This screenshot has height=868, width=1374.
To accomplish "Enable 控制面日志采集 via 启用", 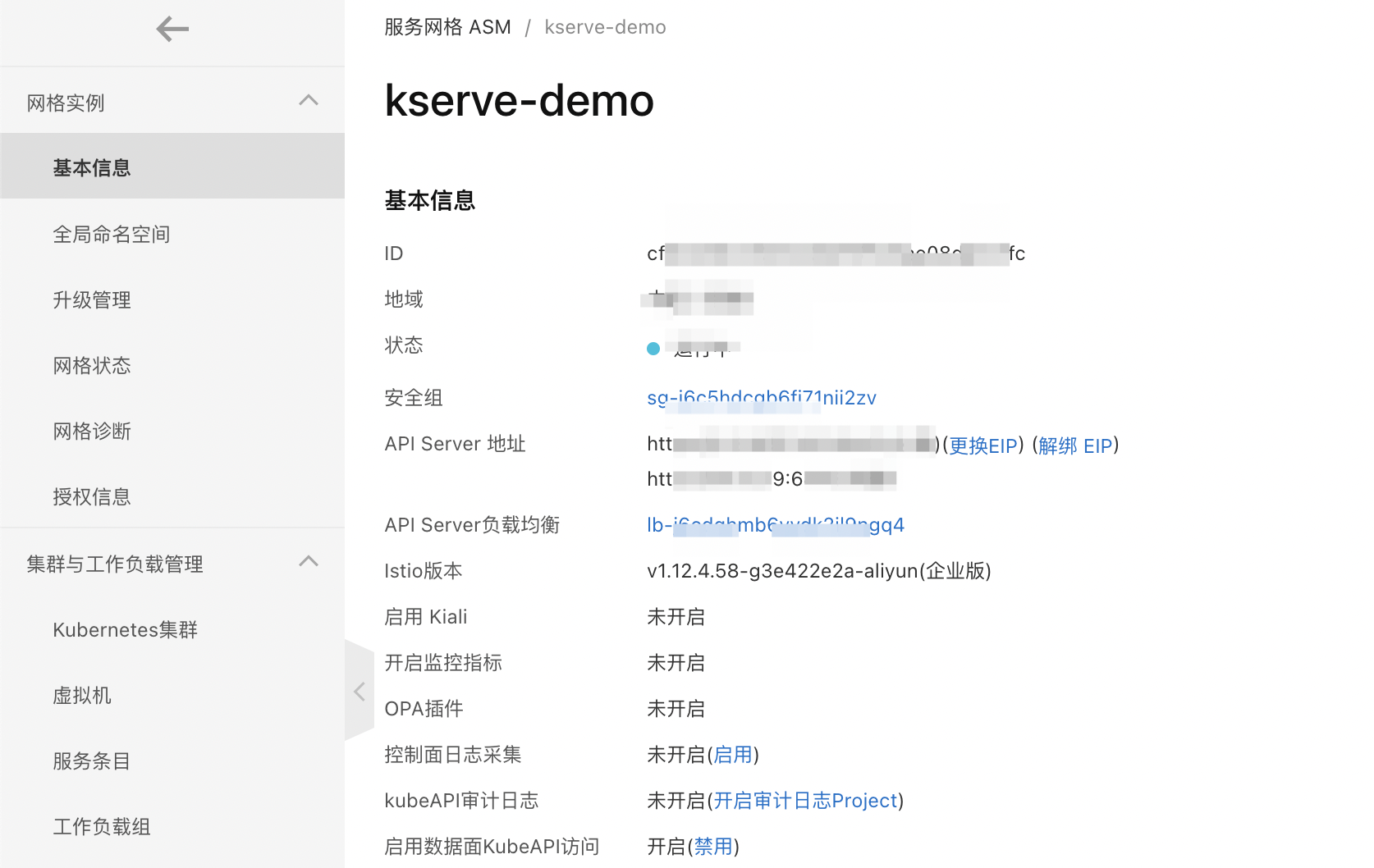I will pyautogui.click(x=733, y=754).
